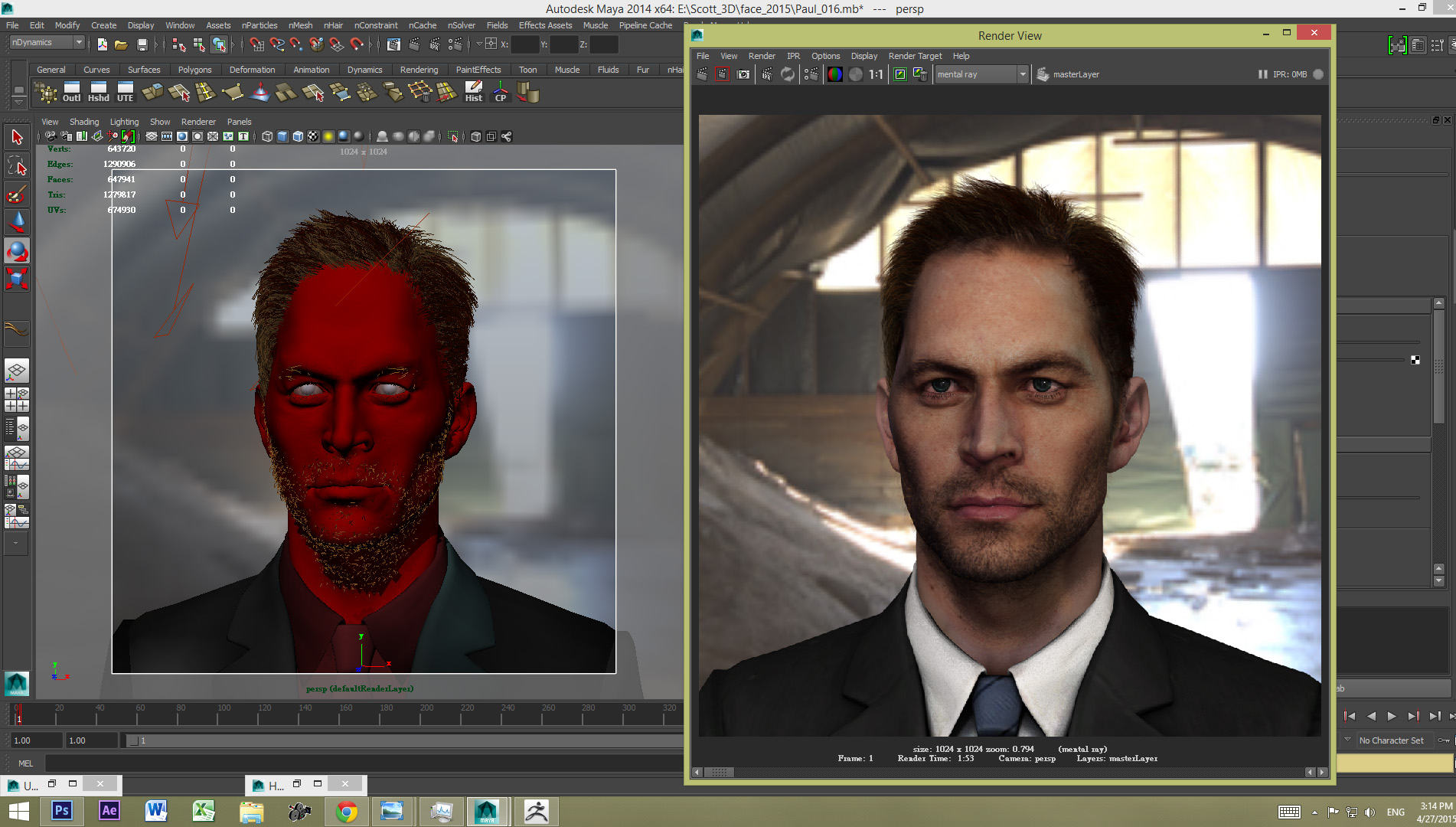Click Redo previous render in Render View

(702, 74)
